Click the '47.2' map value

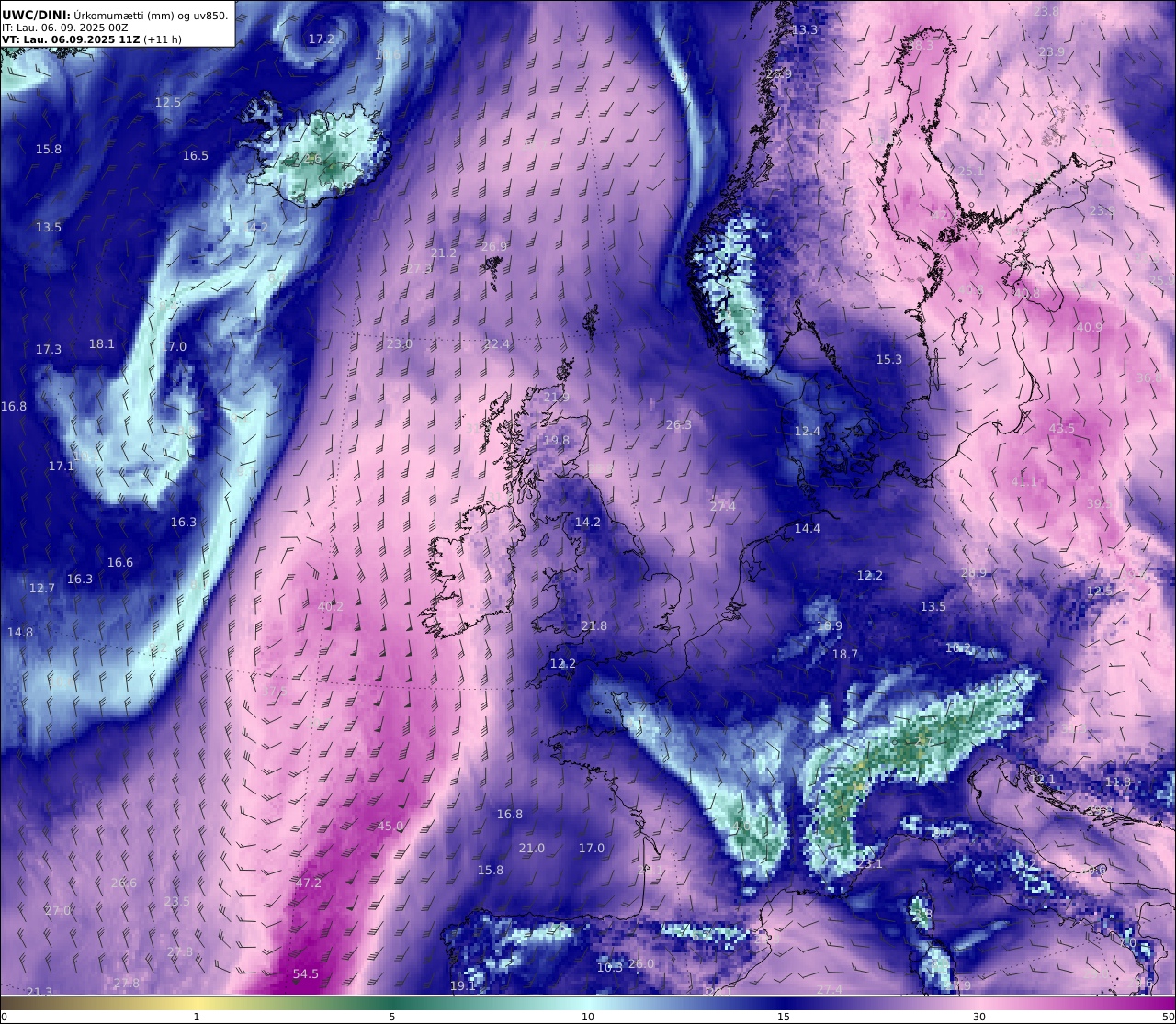pos(309,883)
